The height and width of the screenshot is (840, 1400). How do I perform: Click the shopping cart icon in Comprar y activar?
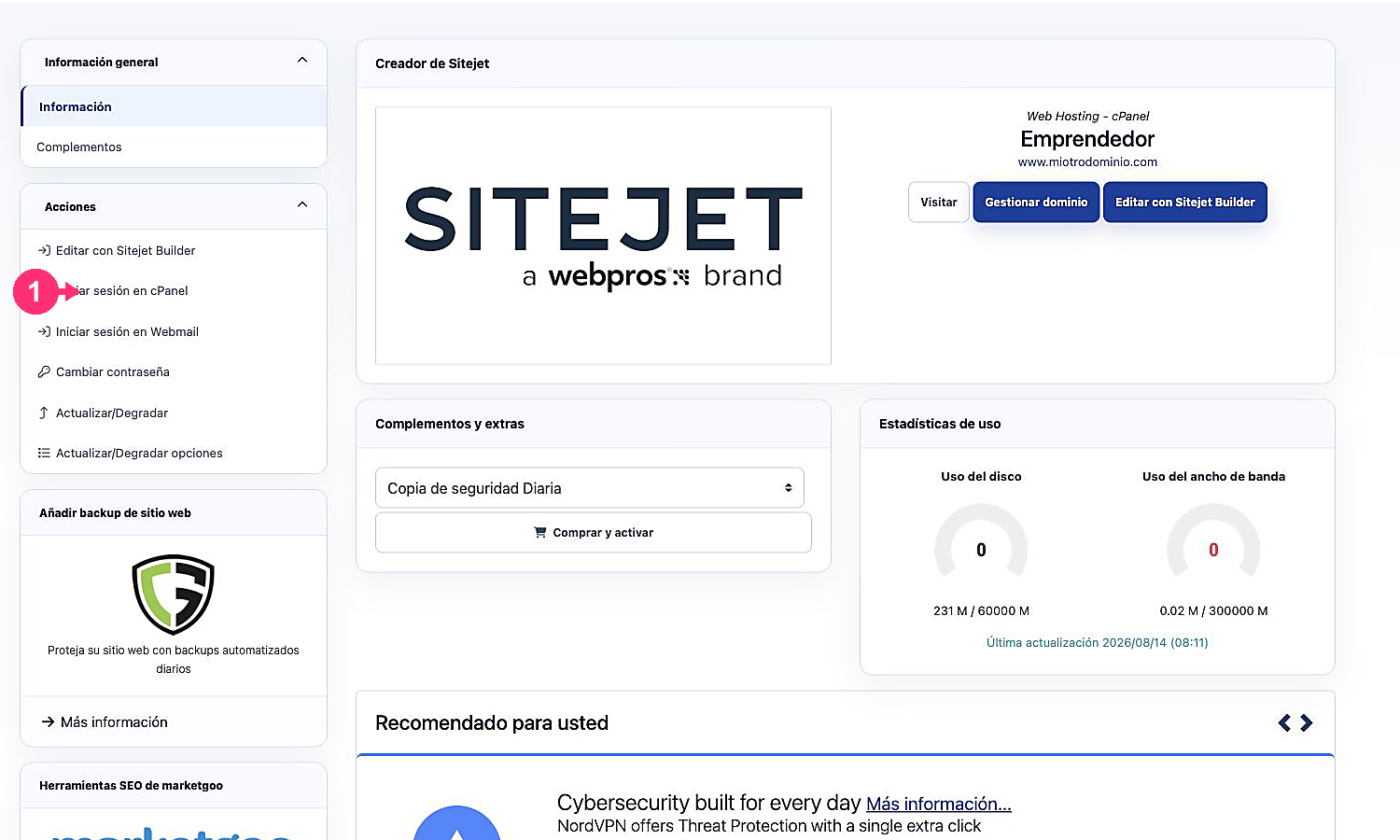(x=539, y=533)
